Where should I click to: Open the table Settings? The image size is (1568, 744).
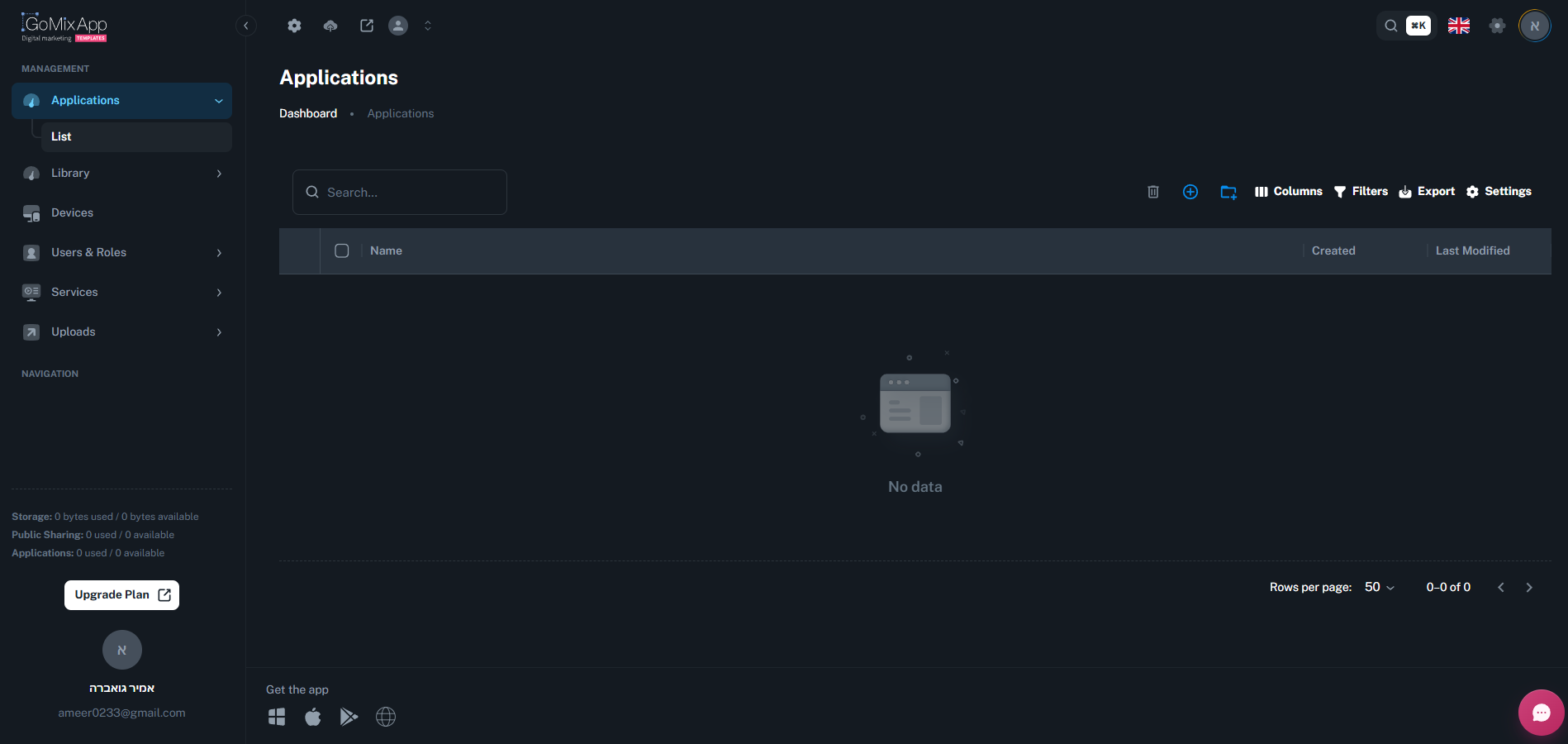click(x=1499, y=192)
